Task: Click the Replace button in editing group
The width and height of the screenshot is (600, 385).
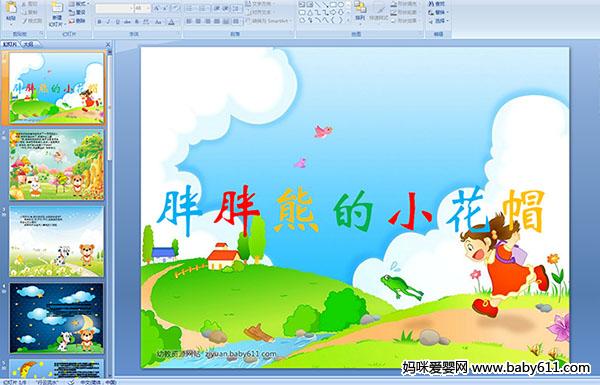Action: point(437,12)
